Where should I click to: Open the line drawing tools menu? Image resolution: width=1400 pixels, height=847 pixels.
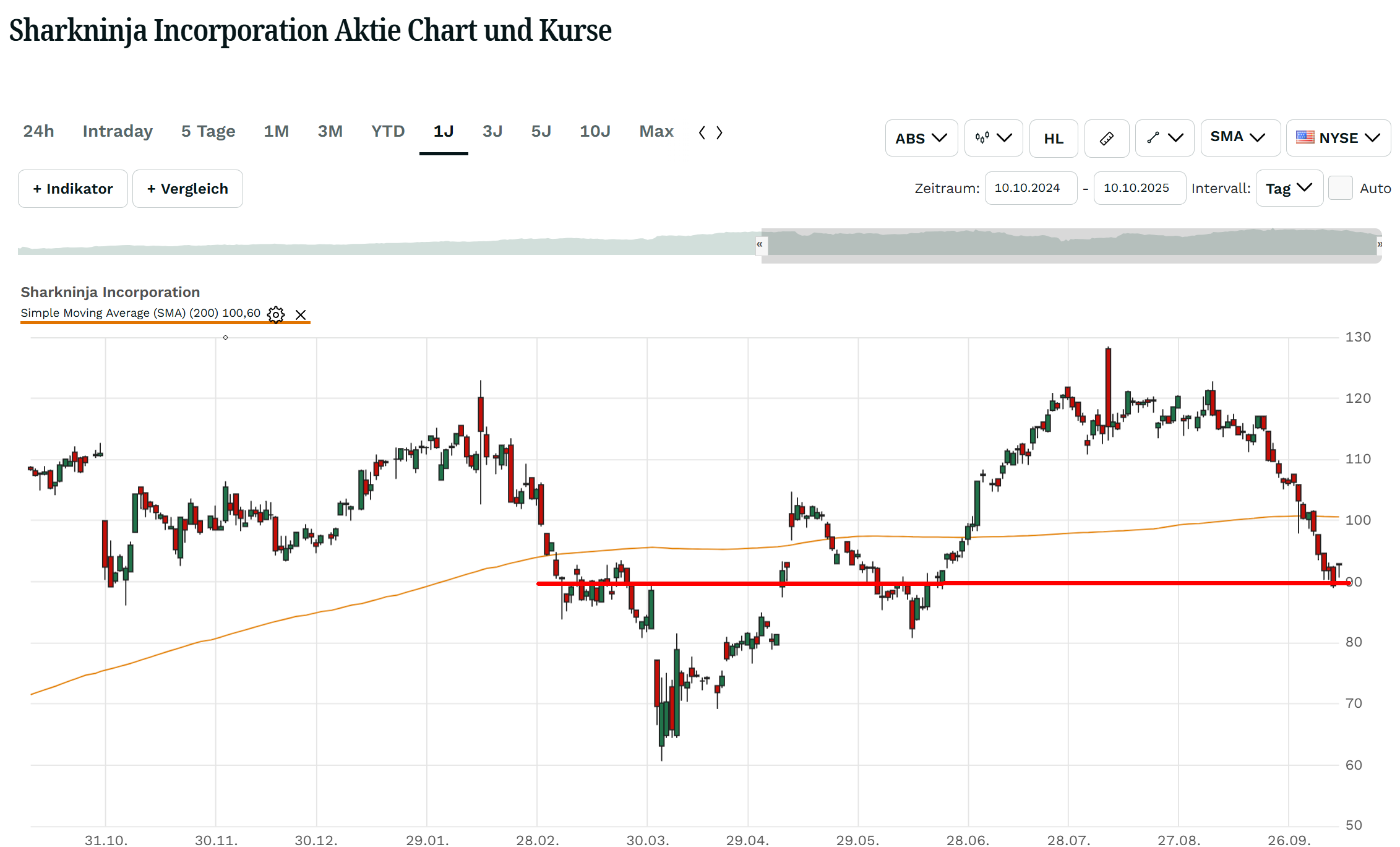[x=1164, y=138]
